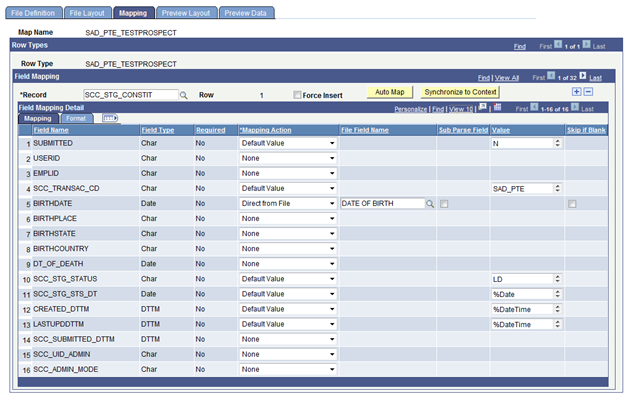The image size is (628, 396).
Task: Expand the LASTUPDDTTM value field editor
Action: [x=558, y=324]
